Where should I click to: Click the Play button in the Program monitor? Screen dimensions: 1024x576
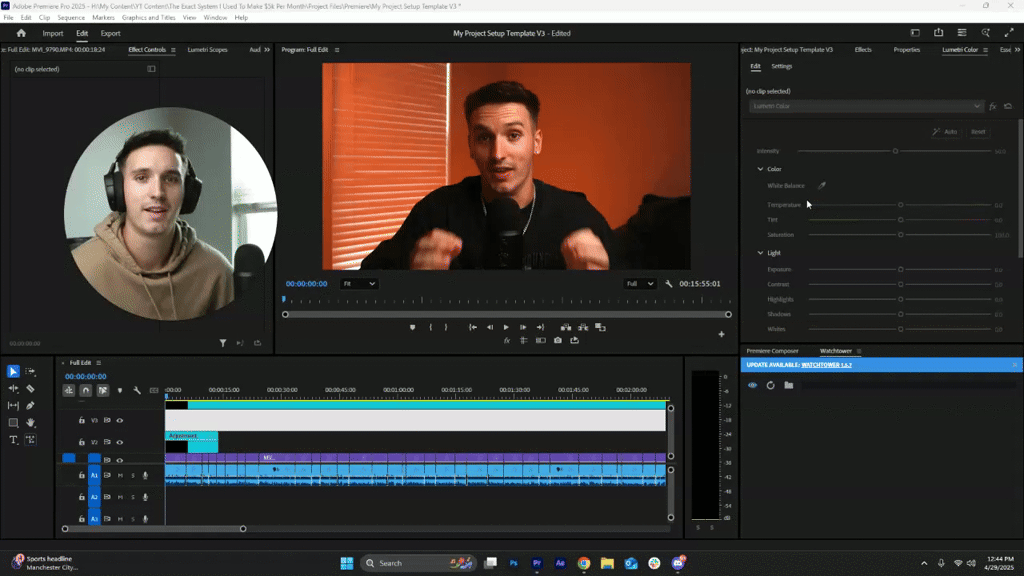506,327
